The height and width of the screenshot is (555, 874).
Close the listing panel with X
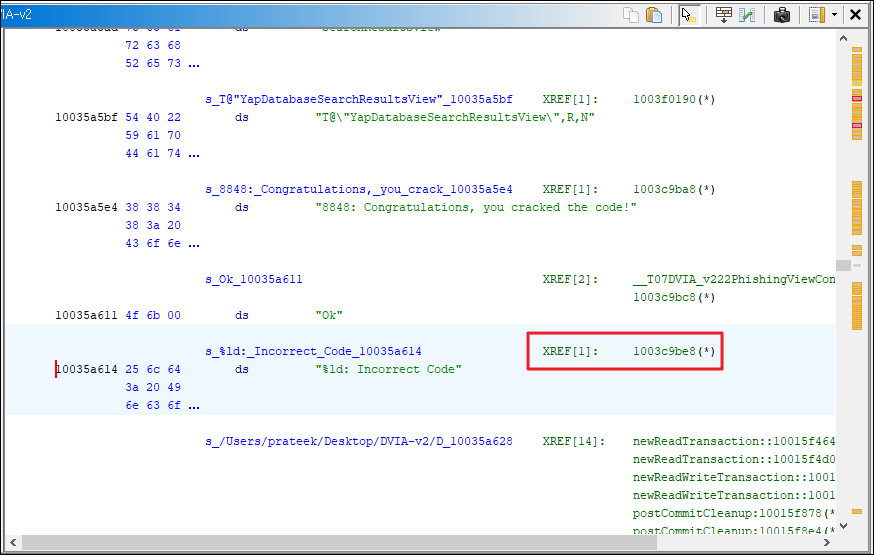coord(855,15)
